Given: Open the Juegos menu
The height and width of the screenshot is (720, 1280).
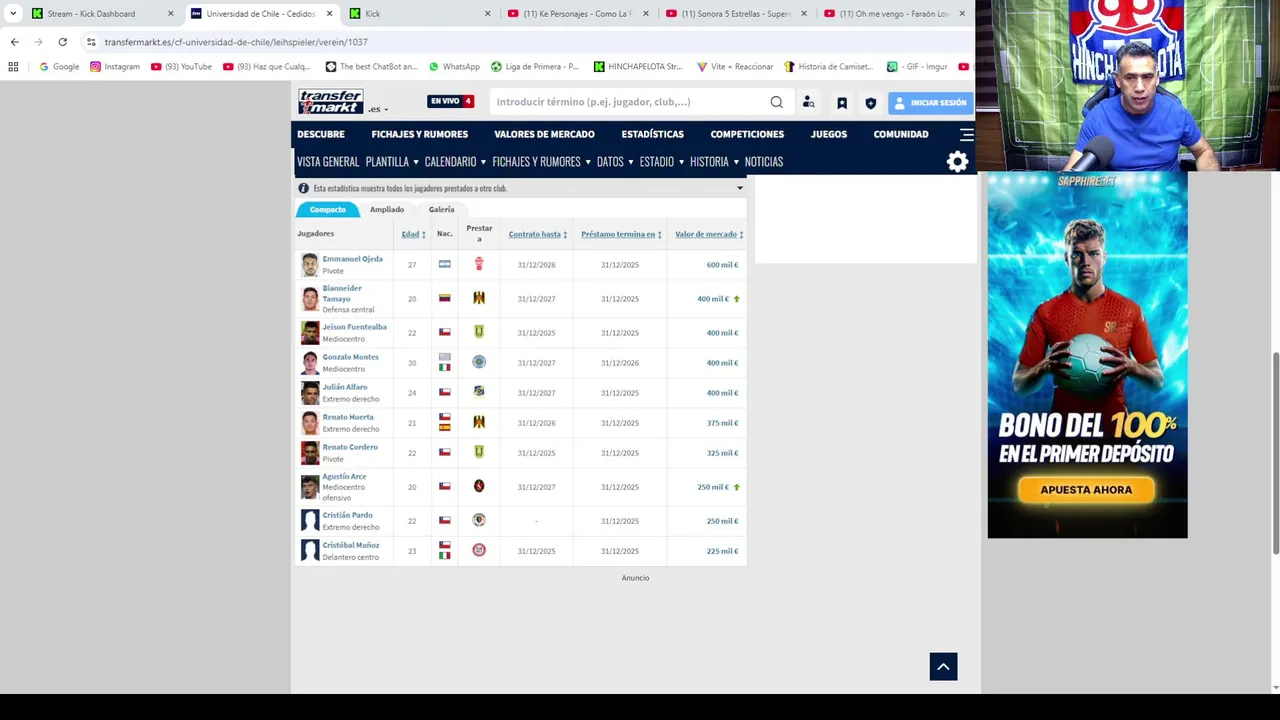Looking at the screenshot, I should click(x=828, y=134).
